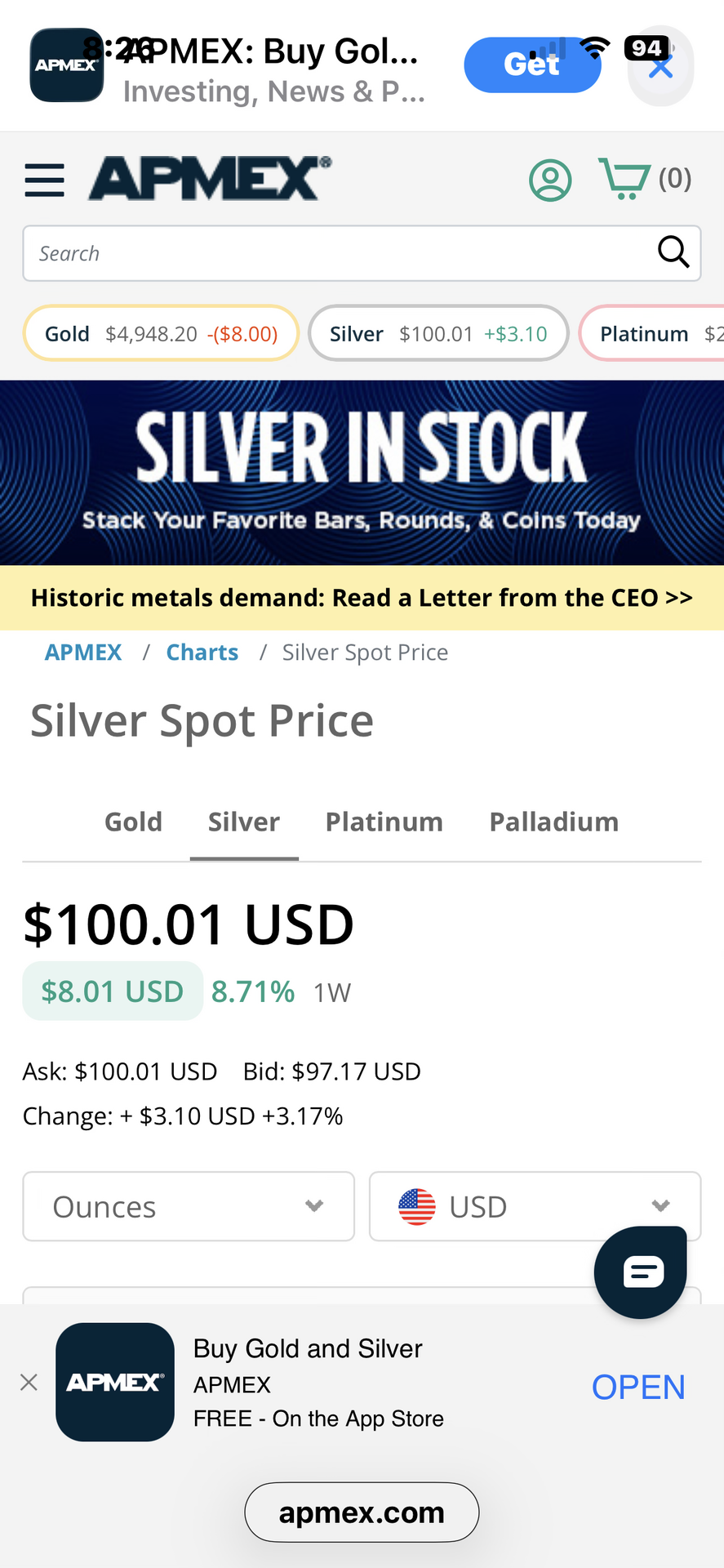Tap the APMEX app icon in the bottom banner

click(115, 1382)
